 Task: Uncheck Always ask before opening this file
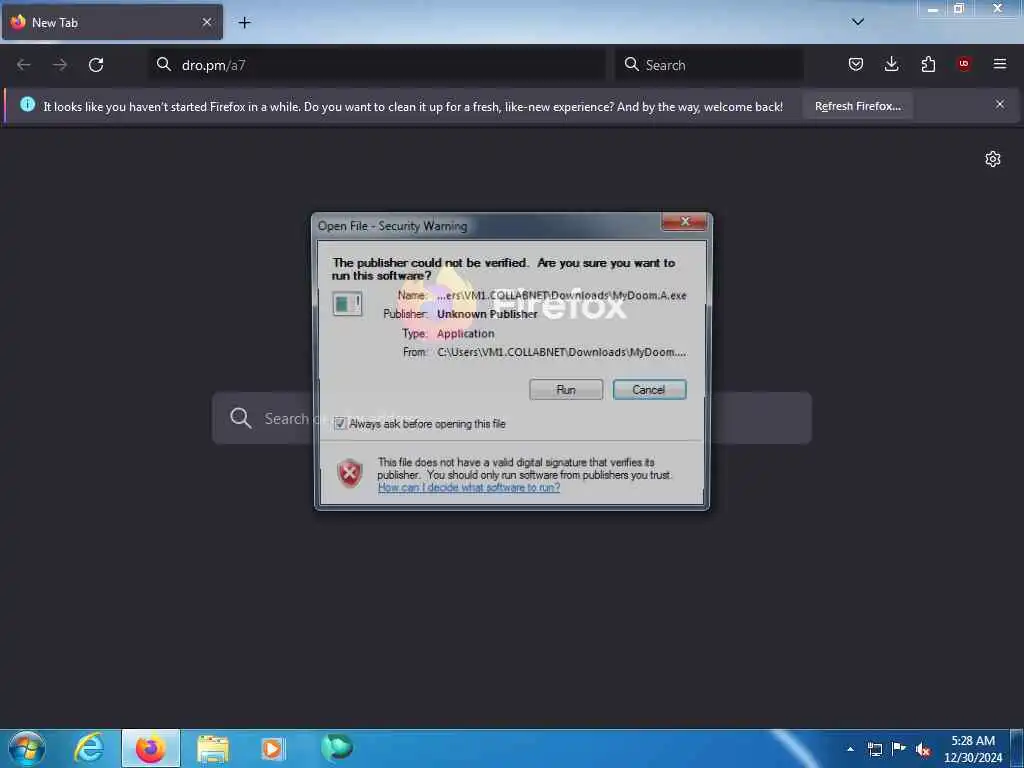[x=340, y=424]
